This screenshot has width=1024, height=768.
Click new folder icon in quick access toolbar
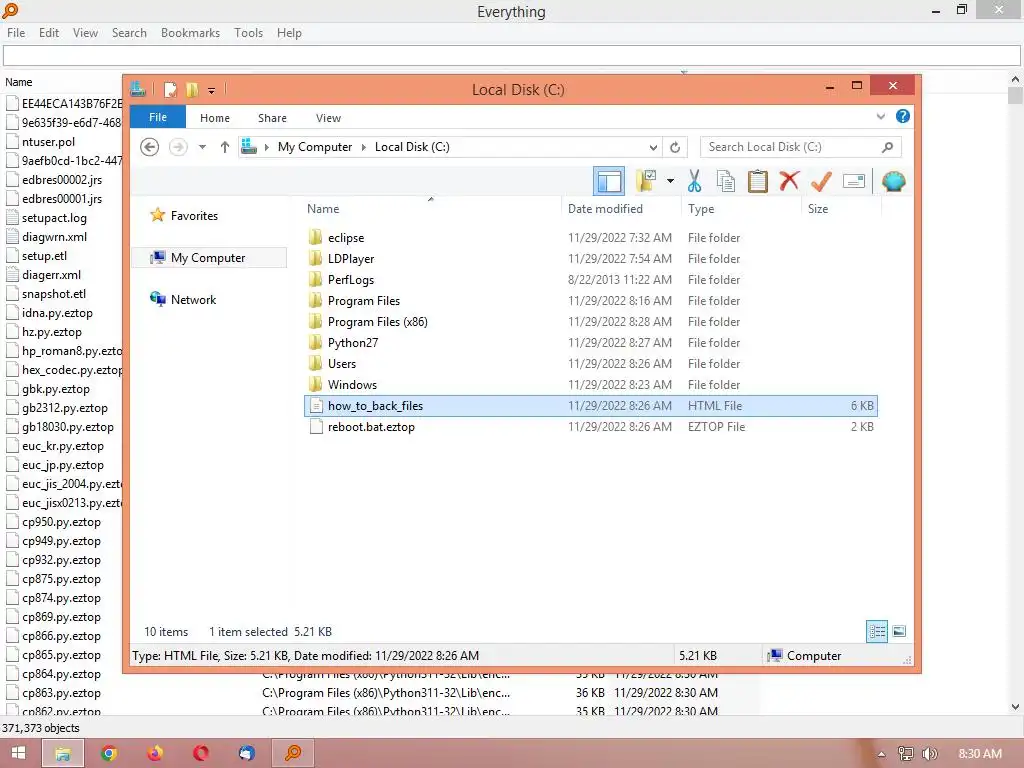[192, 89]
